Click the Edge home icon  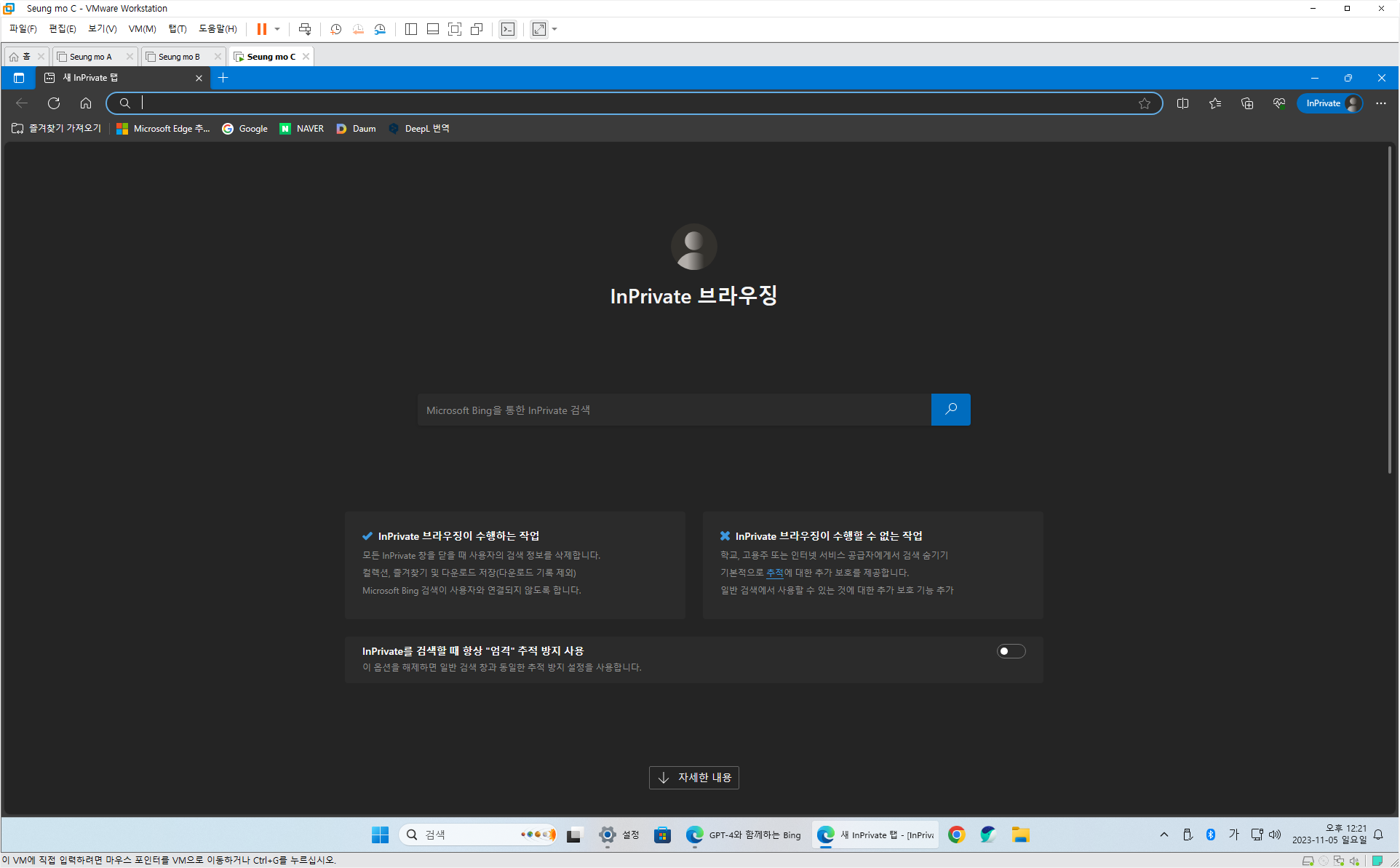pyautogui.click(x=86, y=103)
